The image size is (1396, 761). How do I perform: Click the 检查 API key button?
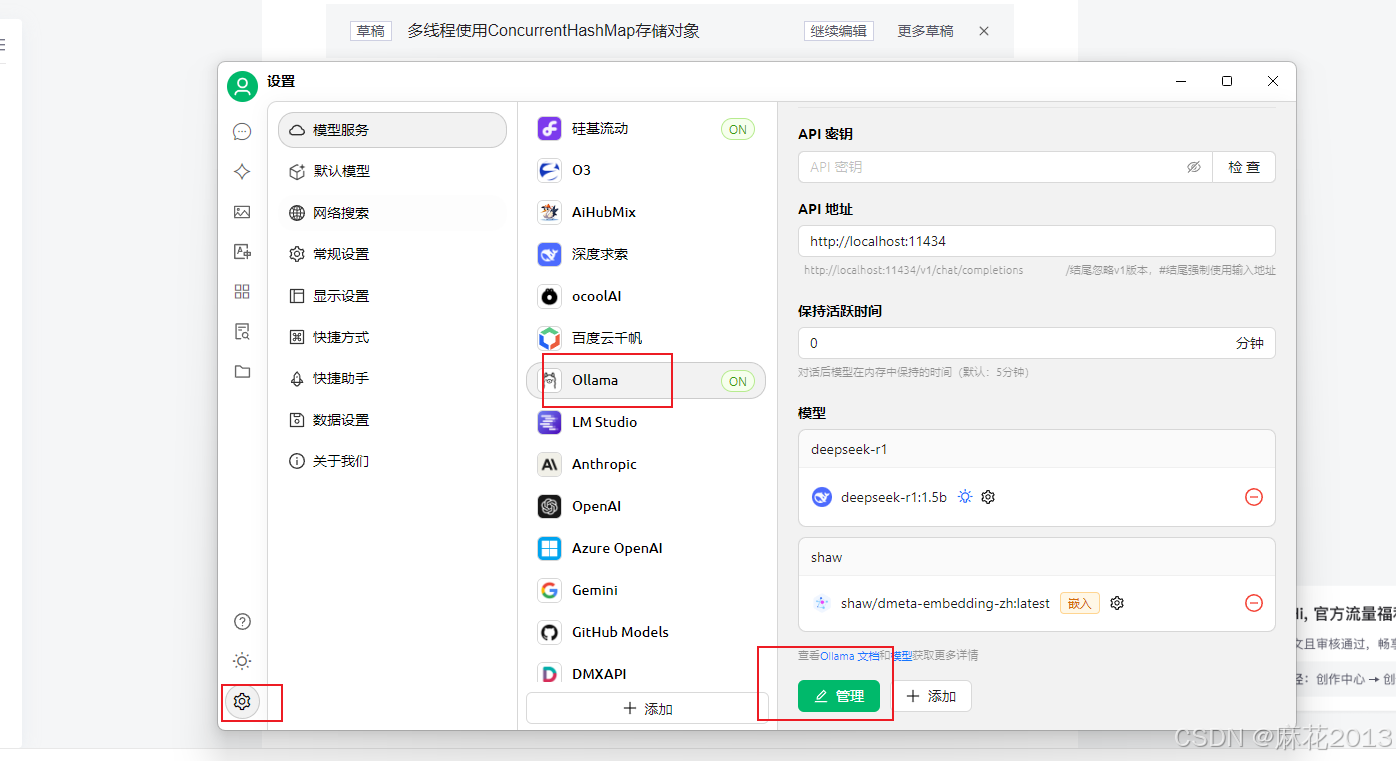[1244, 167]
